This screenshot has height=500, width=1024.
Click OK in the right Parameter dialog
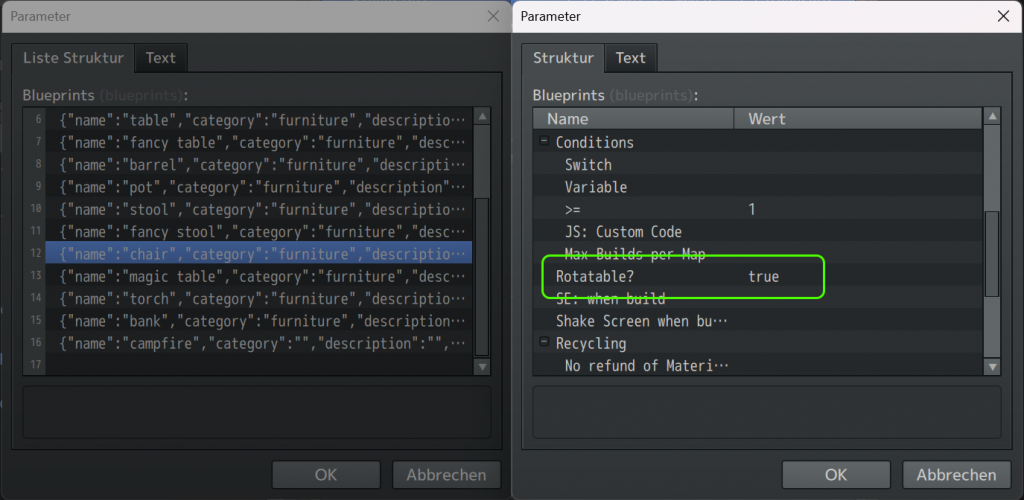coord(836,475)
